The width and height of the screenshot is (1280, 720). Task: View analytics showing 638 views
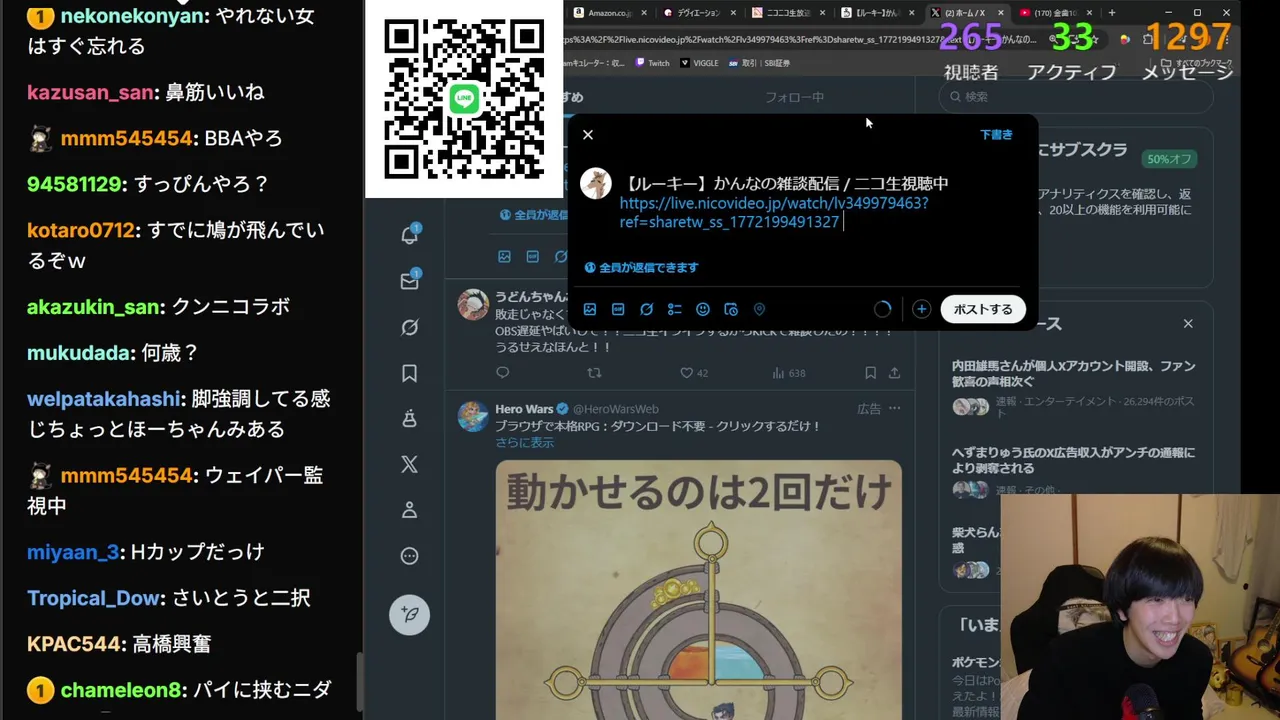point(789,373)
